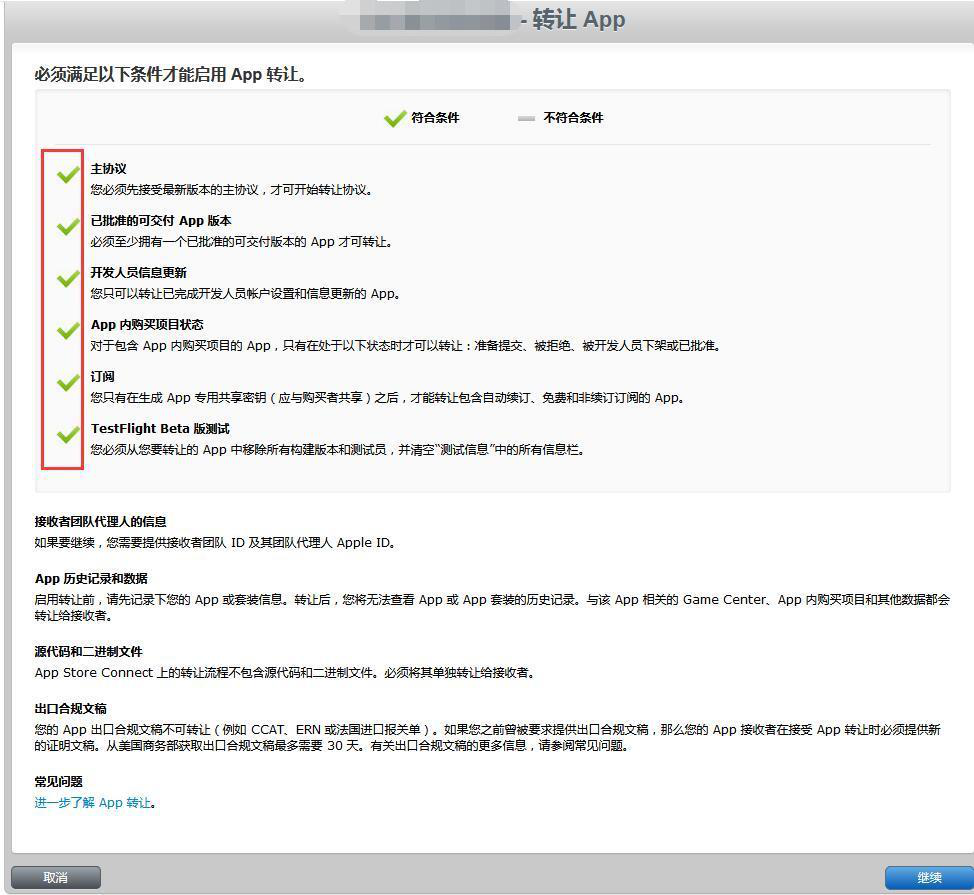This screenshot has width=974, height=895.
Task: Open the 进一步了解 App 转让 link
Action: click(x=93, y=803)
